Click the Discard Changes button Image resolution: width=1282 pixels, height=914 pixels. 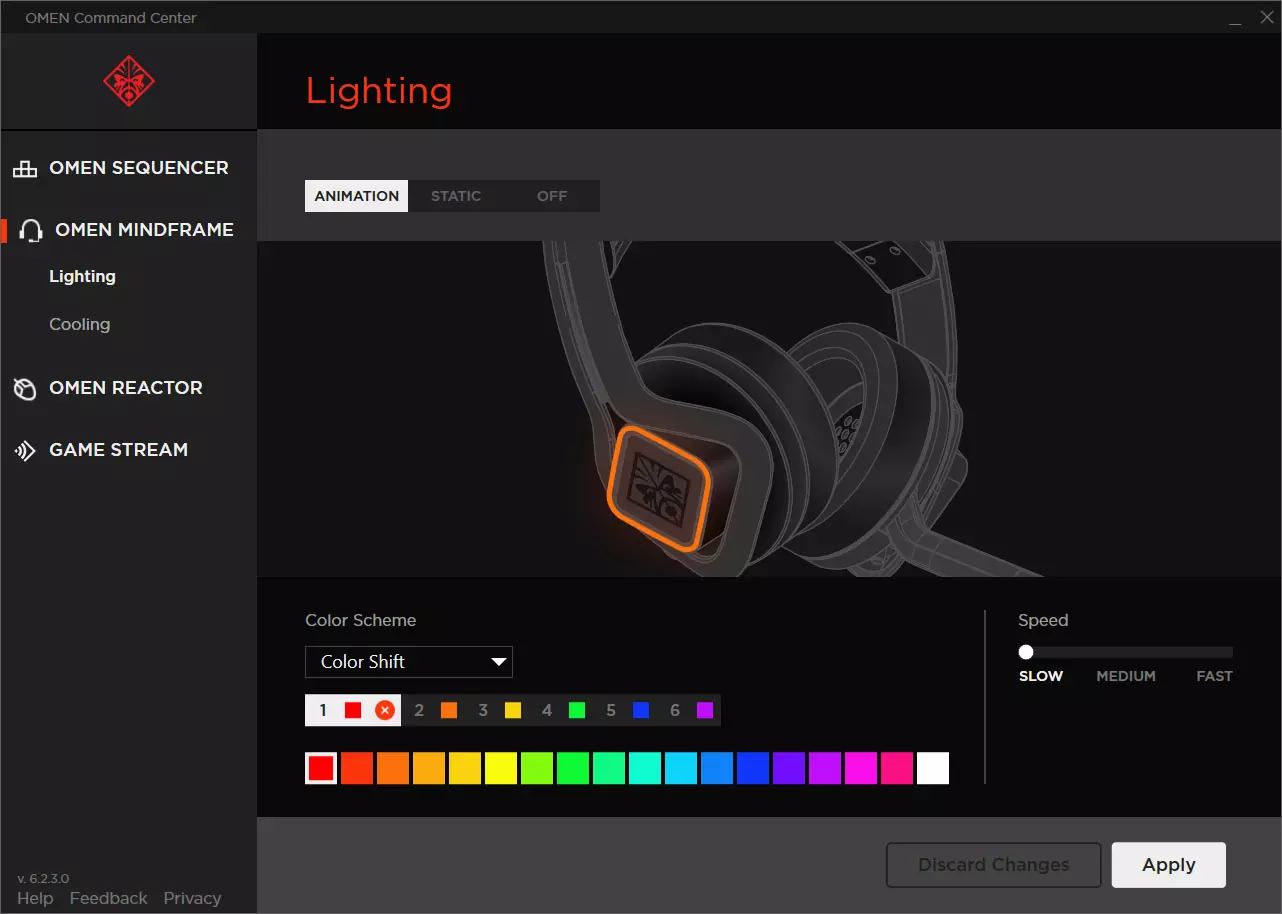(994, 865)
